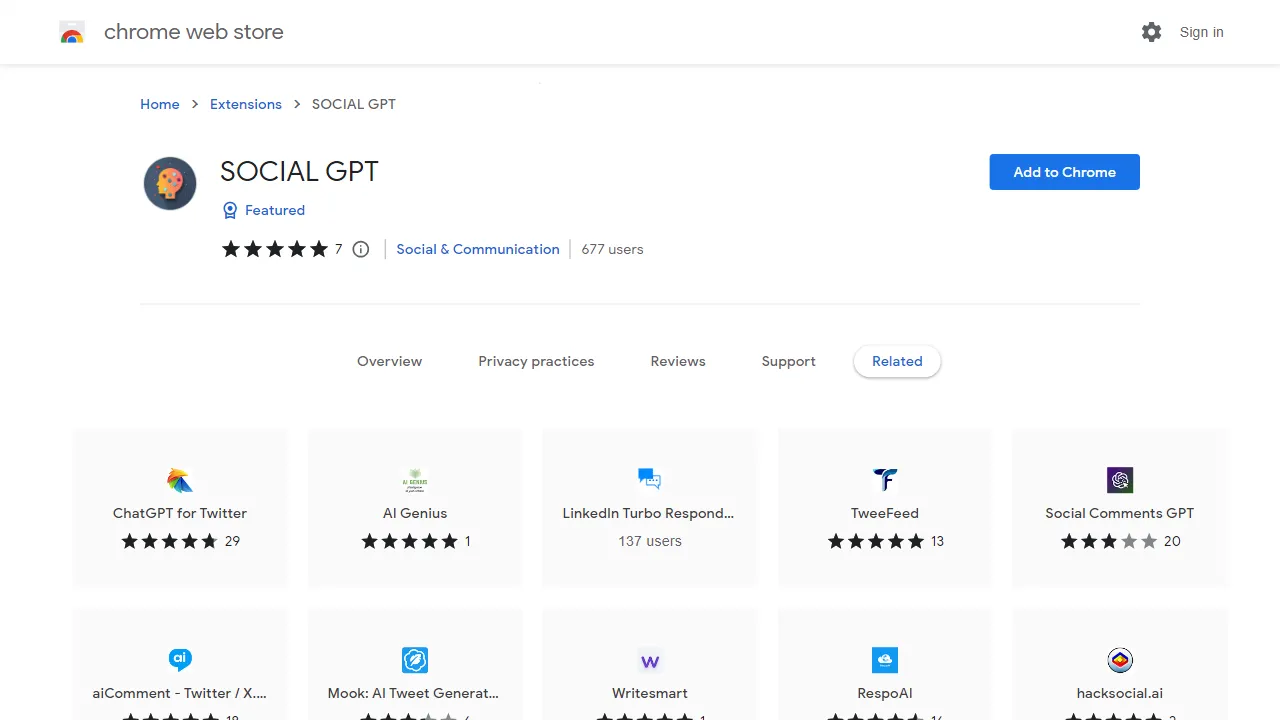Click the AI Genius extension icon
The height and width of the screenshot is (720, 1280).
tap(415, 480)
